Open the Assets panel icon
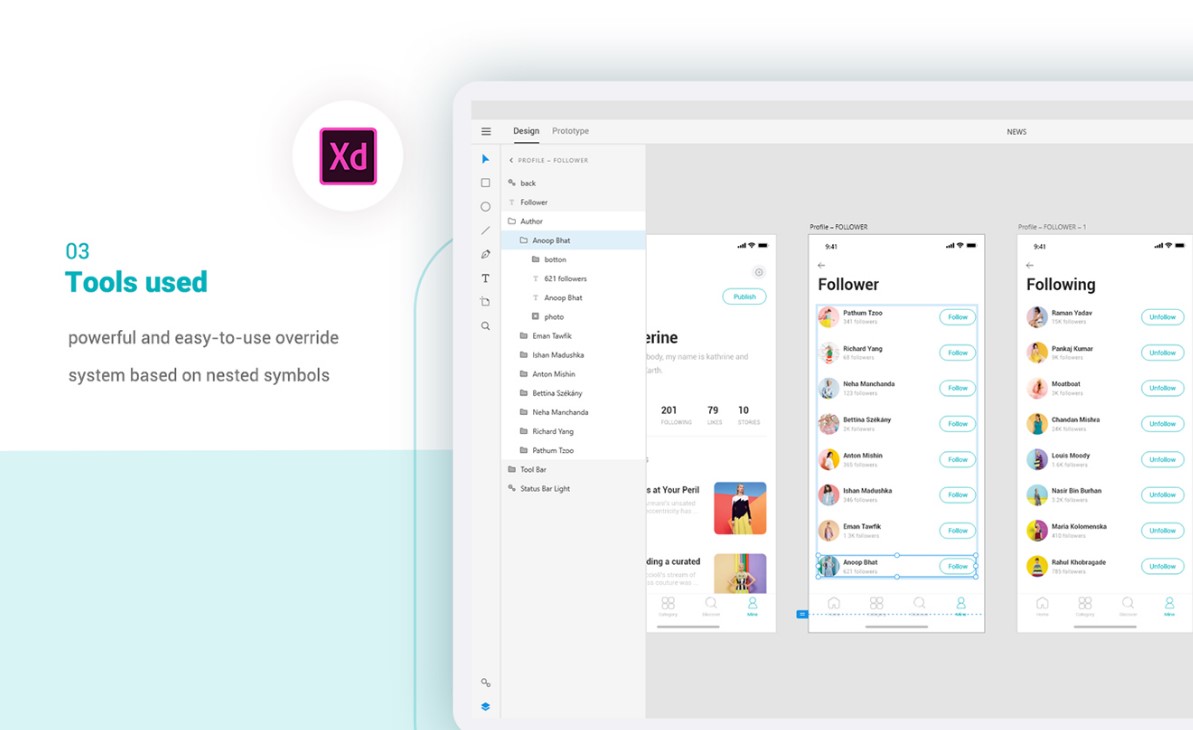This screenshot has width=1193, height=730. (x=485, y=683)
